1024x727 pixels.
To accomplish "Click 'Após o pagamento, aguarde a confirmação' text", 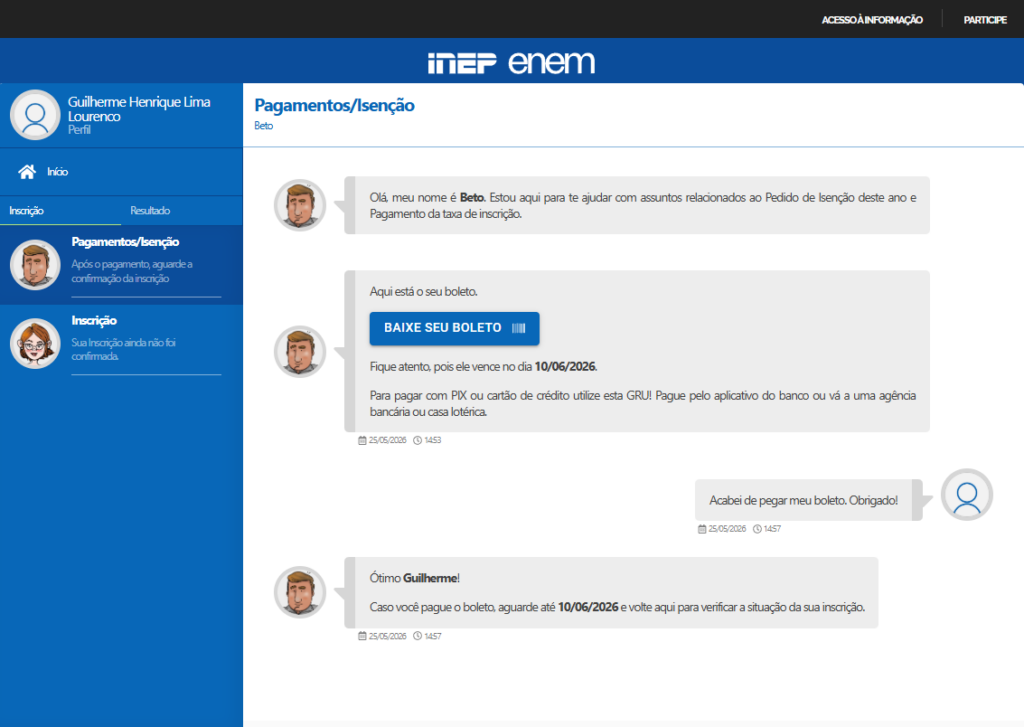I will point(132,271).
